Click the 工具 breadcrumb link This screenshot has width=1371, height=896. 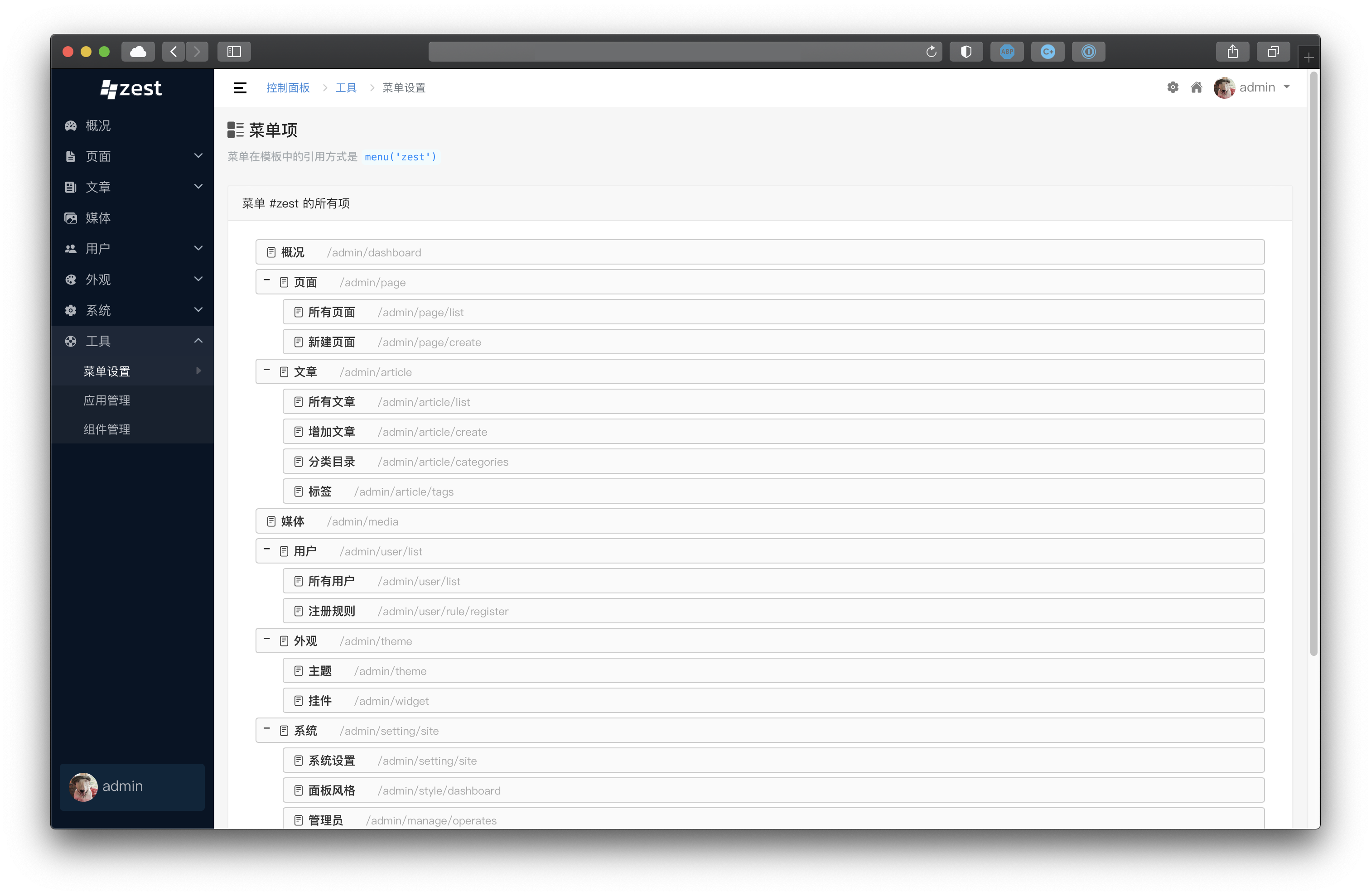346,87
